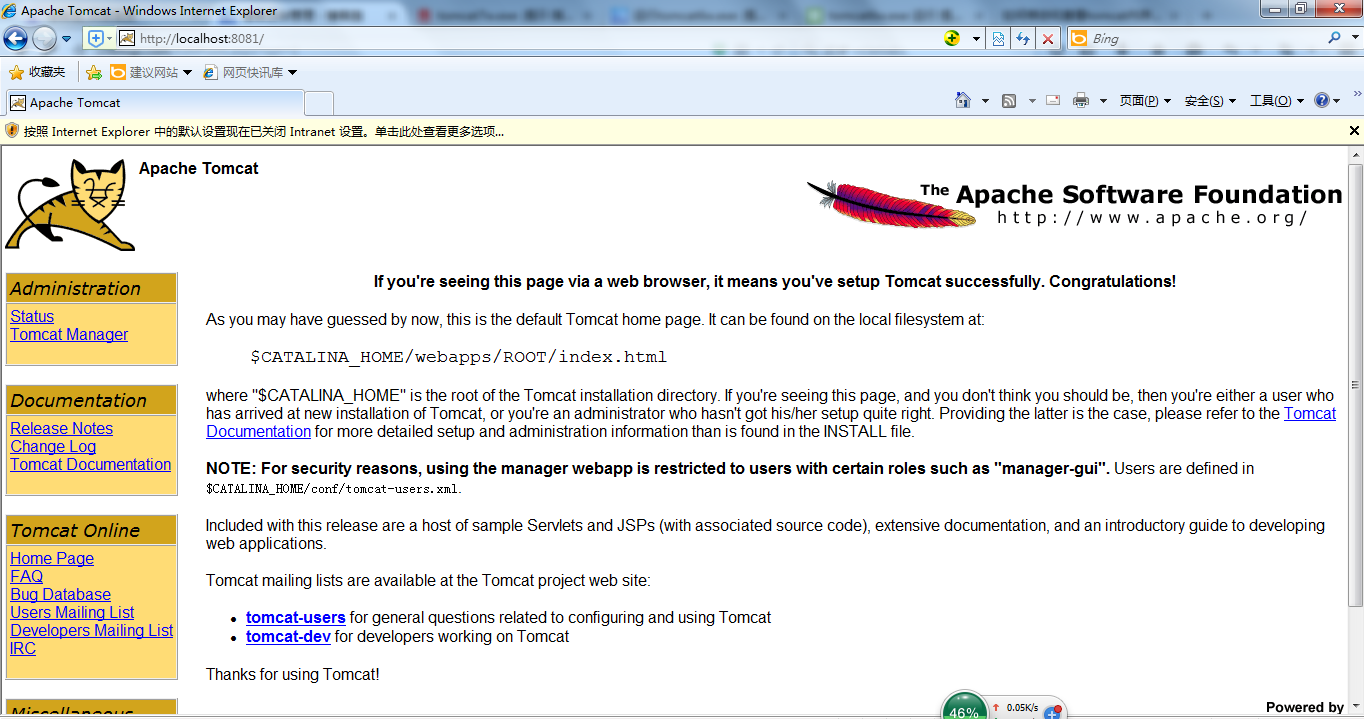Click the magnifier search icon
This screenshot has height=719, width=1364.
(x=1334, y=38)
